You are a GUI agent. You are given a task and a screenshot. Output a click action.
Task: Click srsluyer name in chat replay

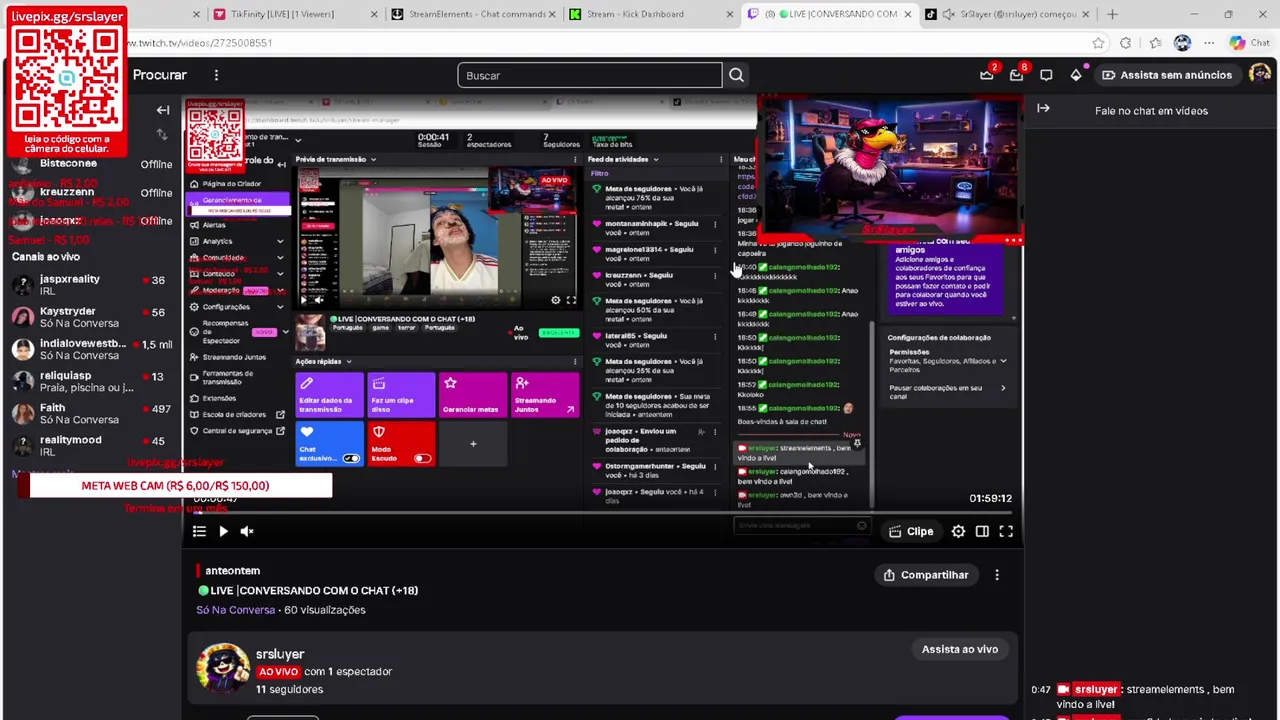pyautogui.click(x=1096, y=689)
